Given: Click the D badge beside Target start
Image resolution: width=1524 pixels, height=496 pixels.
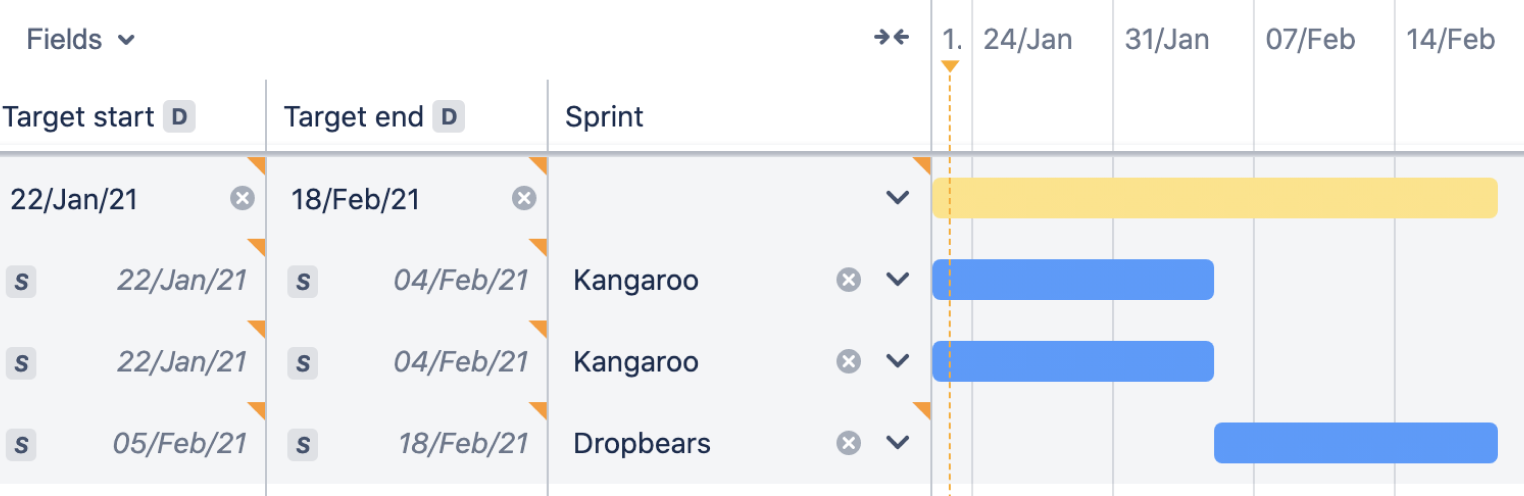Looking at the screenshot, I should point(179,117).
